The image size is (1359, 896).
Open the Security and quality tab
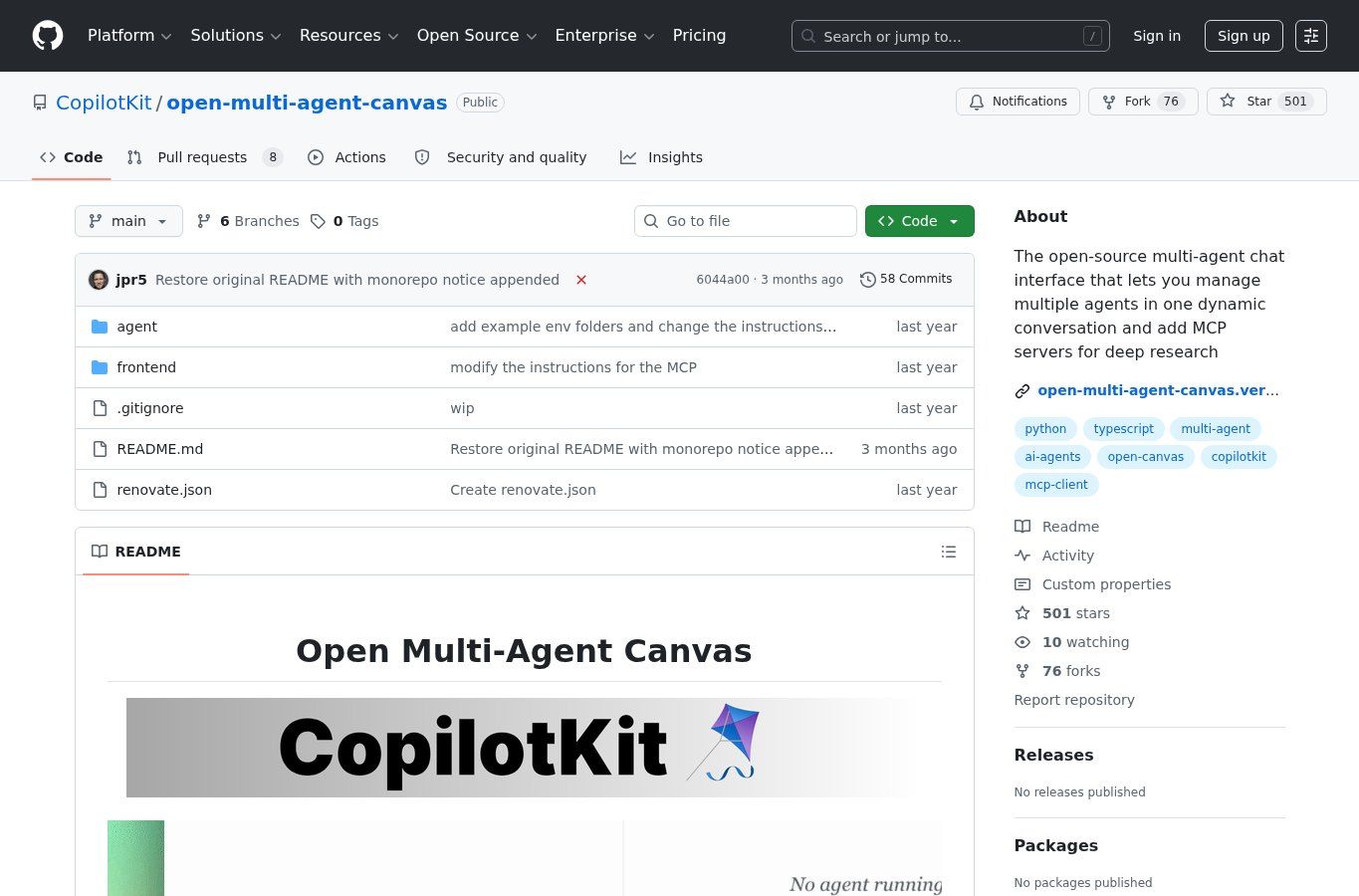(x=501, y=157)
